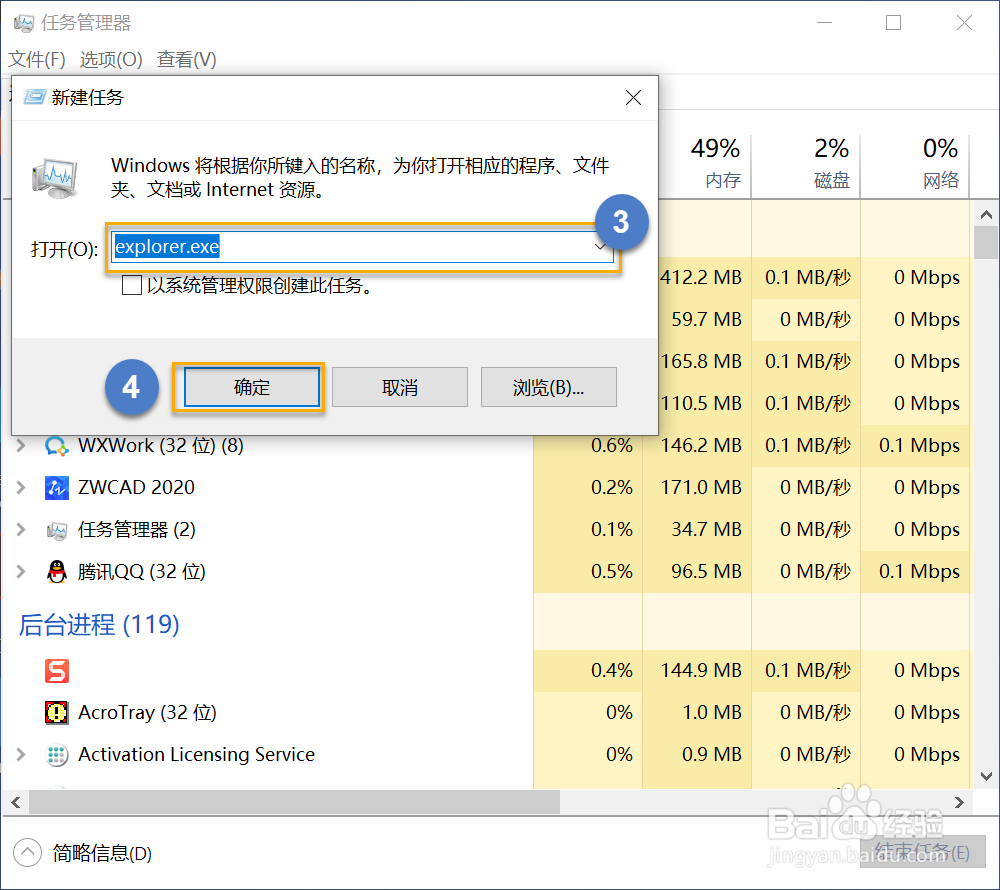Image resolution: width=1000 pixels, height=890 pixels.
Task: Click the 简略信息 circular arrow icon
Action: [29, 852]
